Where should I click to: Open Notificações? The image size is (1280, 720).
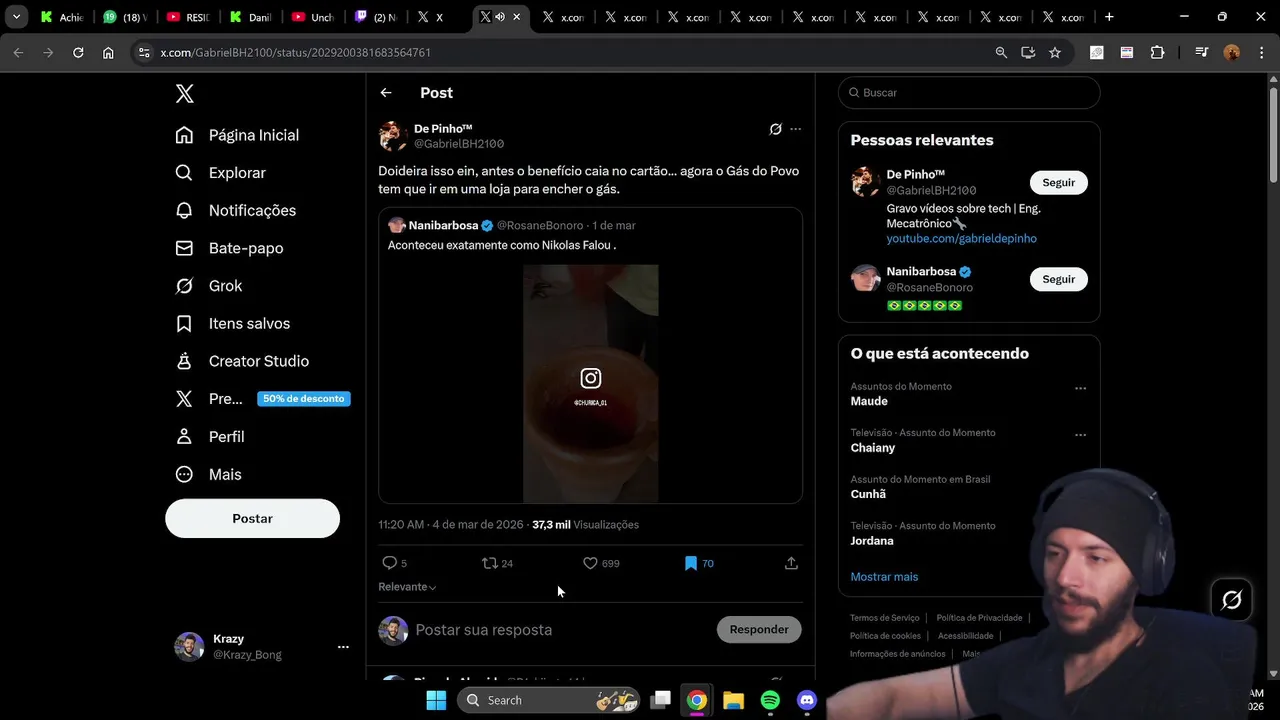click(x=235, y=211)
